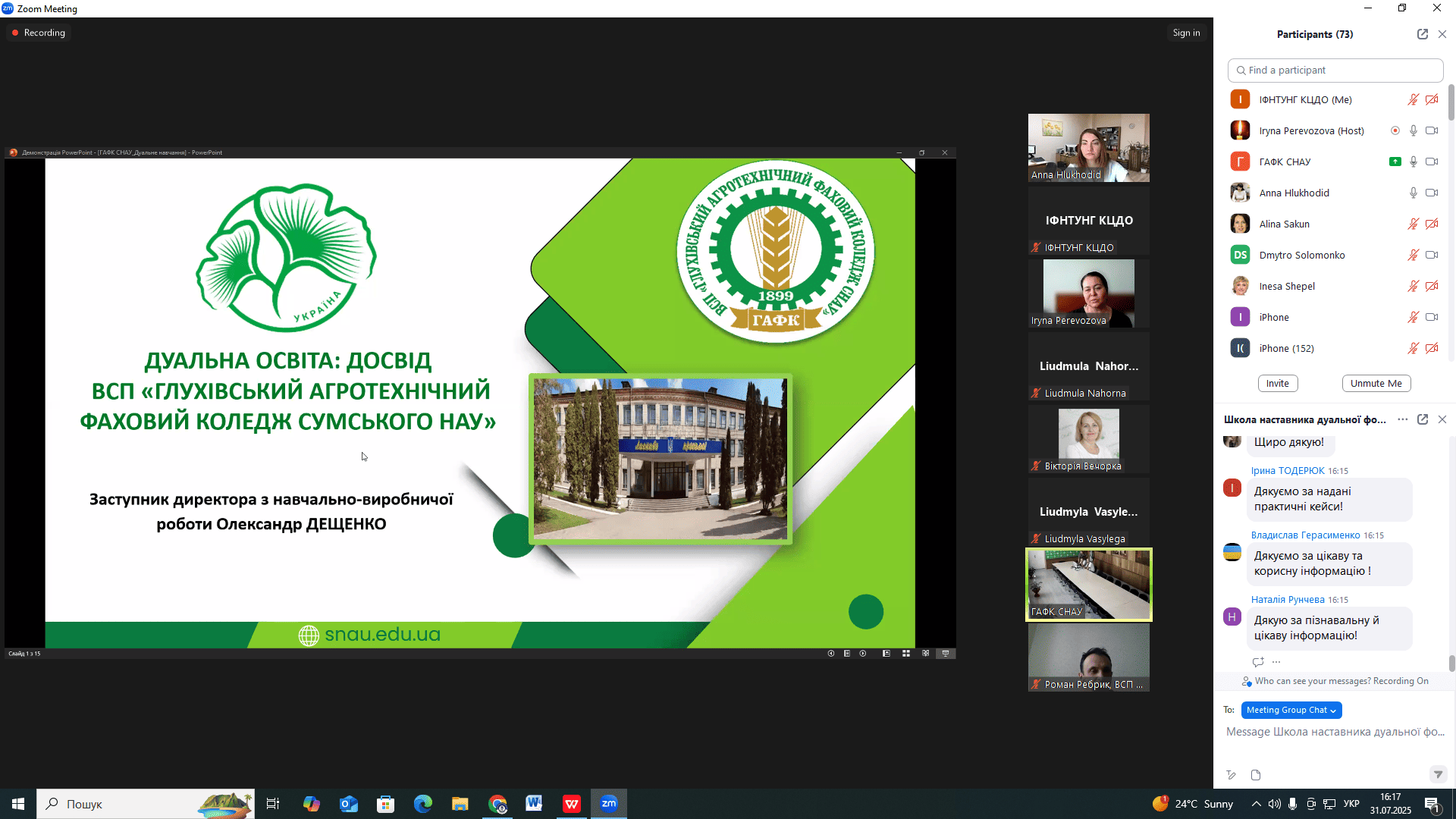Click PowerPoint slideshow view icon
This screenshot has height=819, width=1456.
pos(946,653)
